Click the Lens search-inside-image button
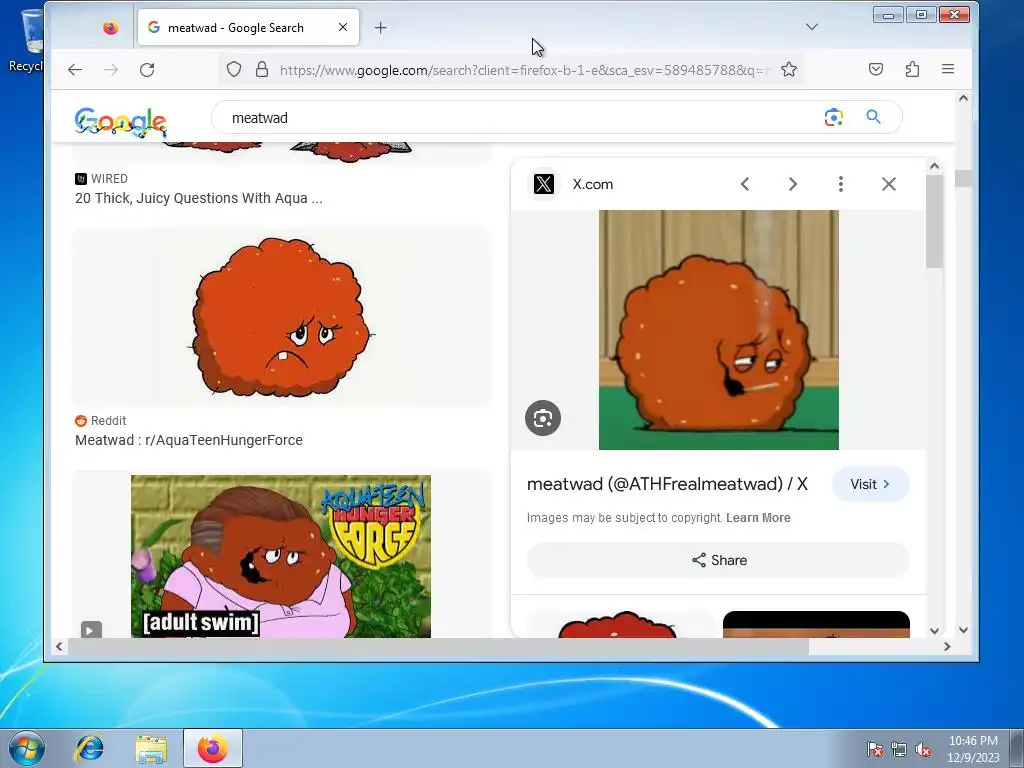Screen dimensions: 1024x768 [543, 418]
